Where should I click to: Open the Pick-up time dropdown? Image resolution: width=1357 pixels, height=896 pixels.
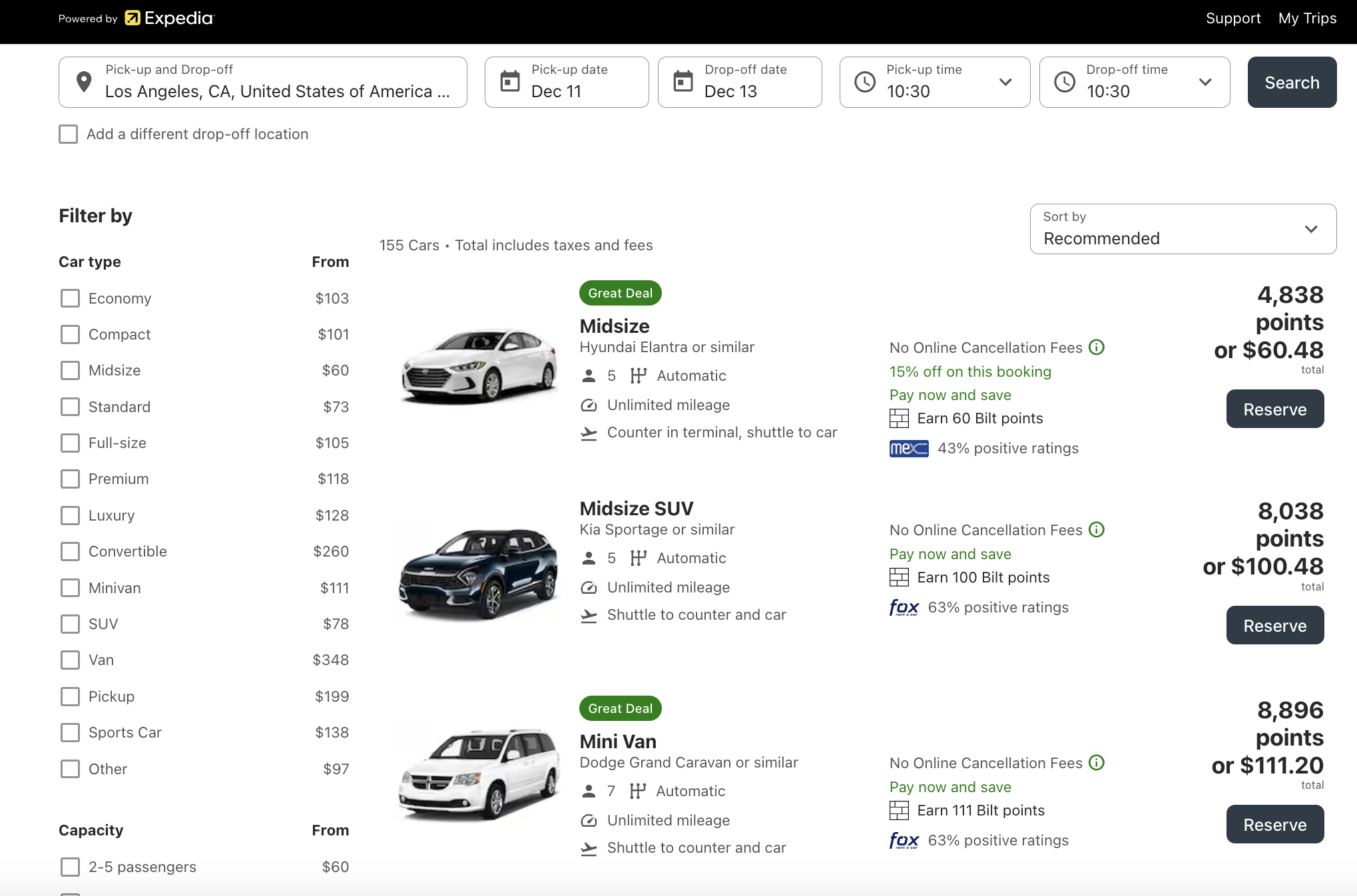point(935,82)
